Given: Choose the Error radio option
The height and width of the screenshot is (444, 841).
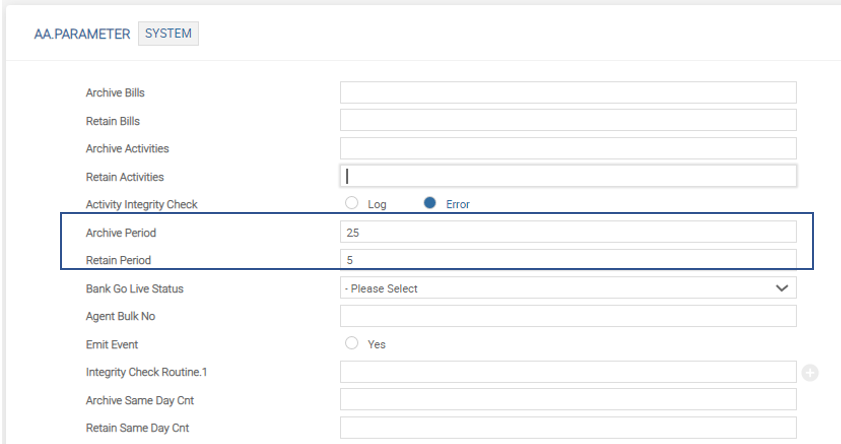Looking at the screenshot, I should pos(430,204).
